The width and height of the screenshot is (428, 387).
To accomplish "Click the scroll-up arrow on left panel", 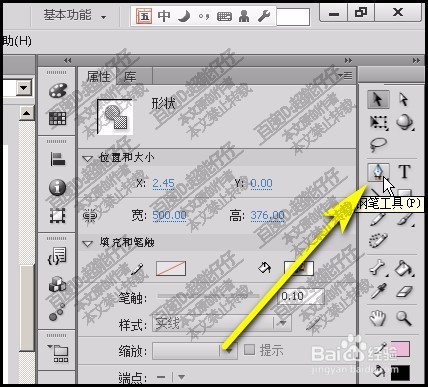I will click(26, 114).
